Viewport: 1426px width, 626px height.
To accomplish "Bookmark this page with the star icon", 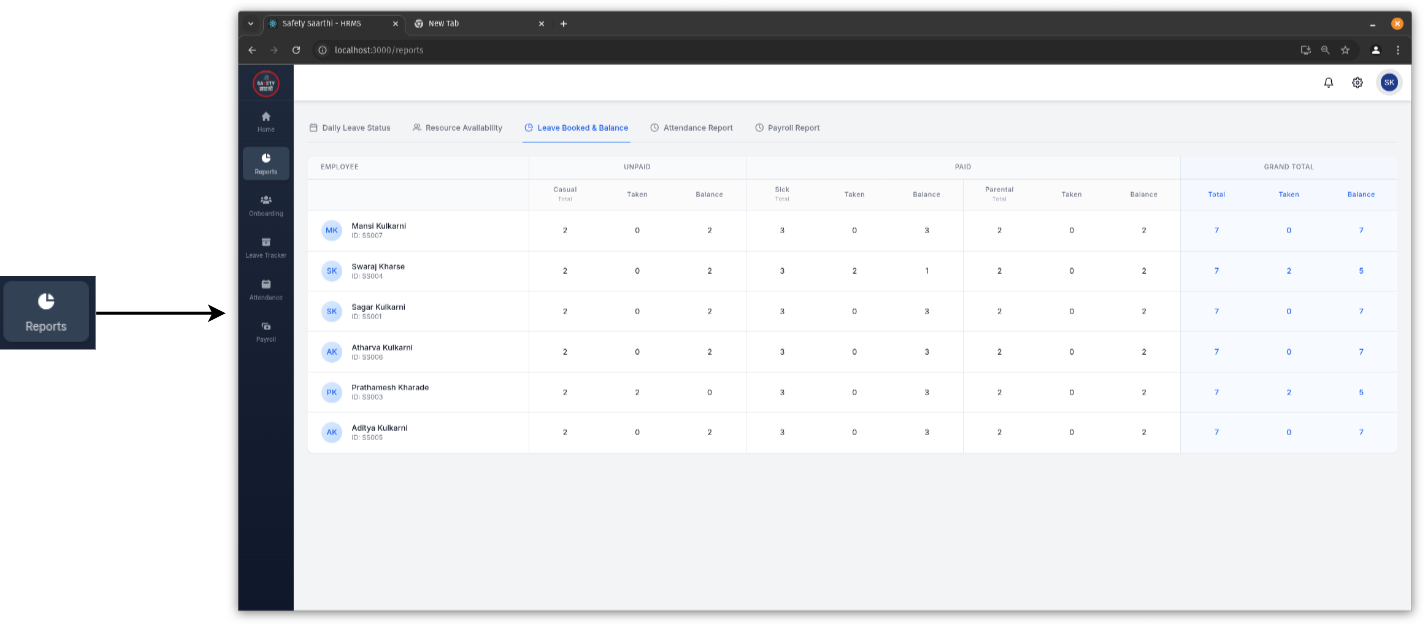I will (x=1345, y=50).
